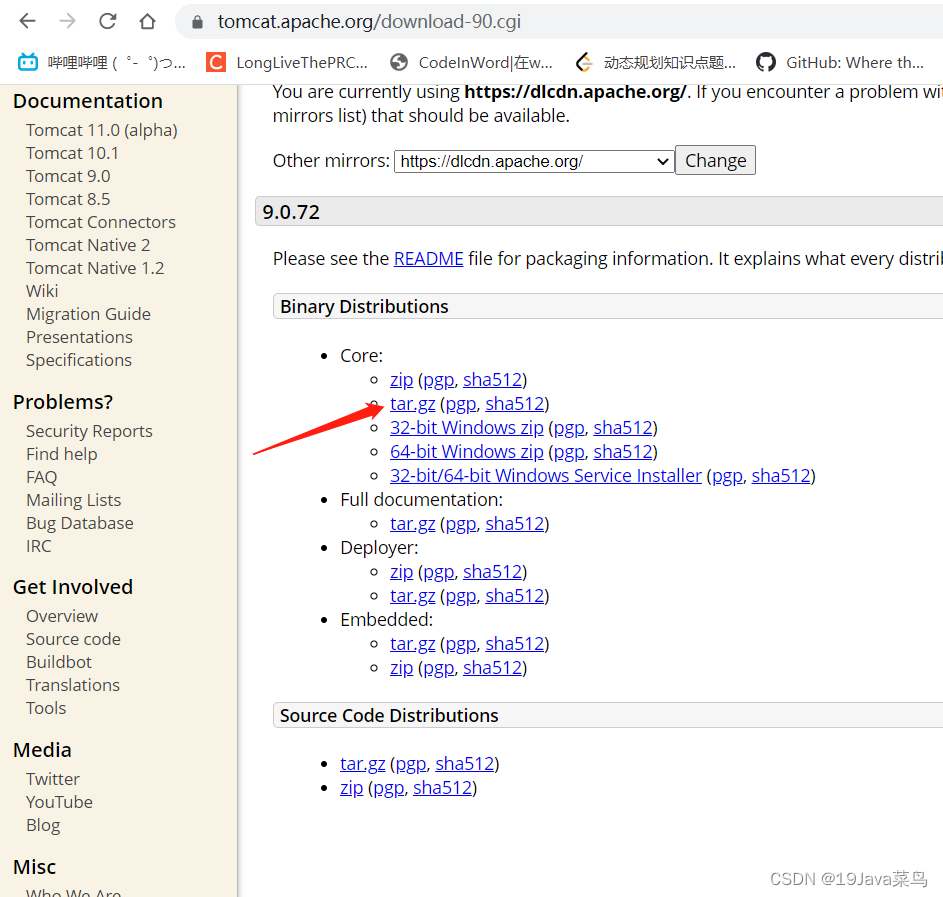Open the Bug Database link
Image resolution: width=943 pixels, height=897 pixels.
tap(79, 523)
